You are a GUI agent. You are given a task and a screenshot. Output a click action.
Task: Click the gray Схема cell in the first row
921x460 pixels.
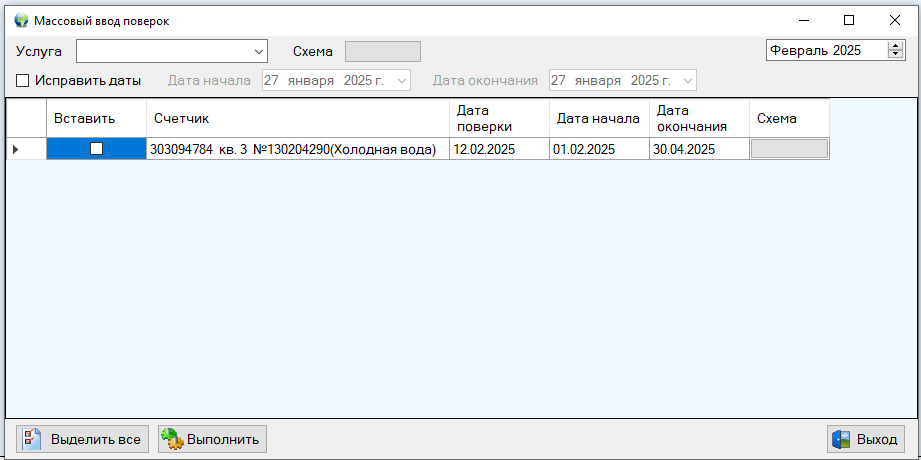[x=789, y=149]
